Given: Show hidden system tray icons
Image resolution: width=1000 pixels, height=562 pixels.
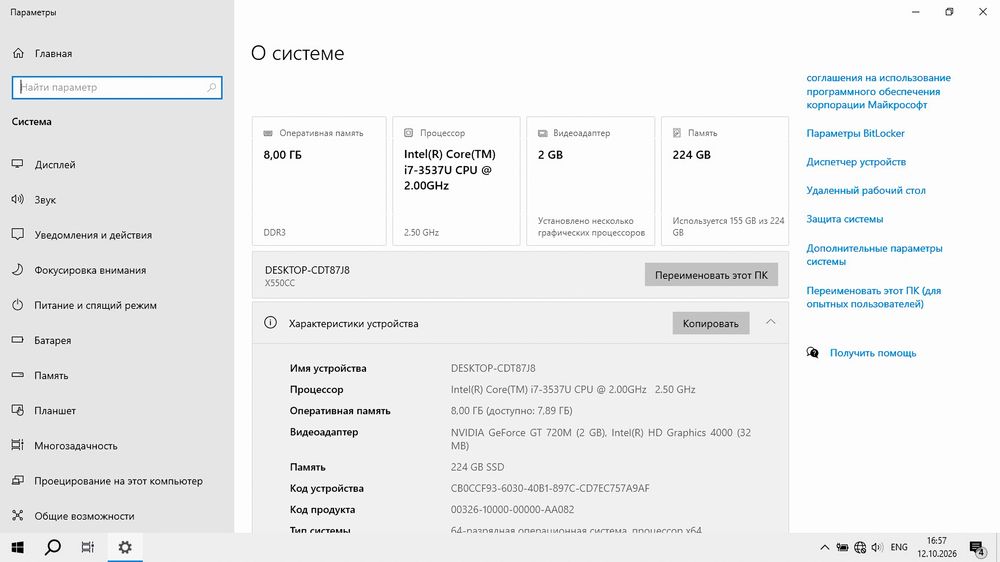Looking at the screenshot, I should coord(825,547).
